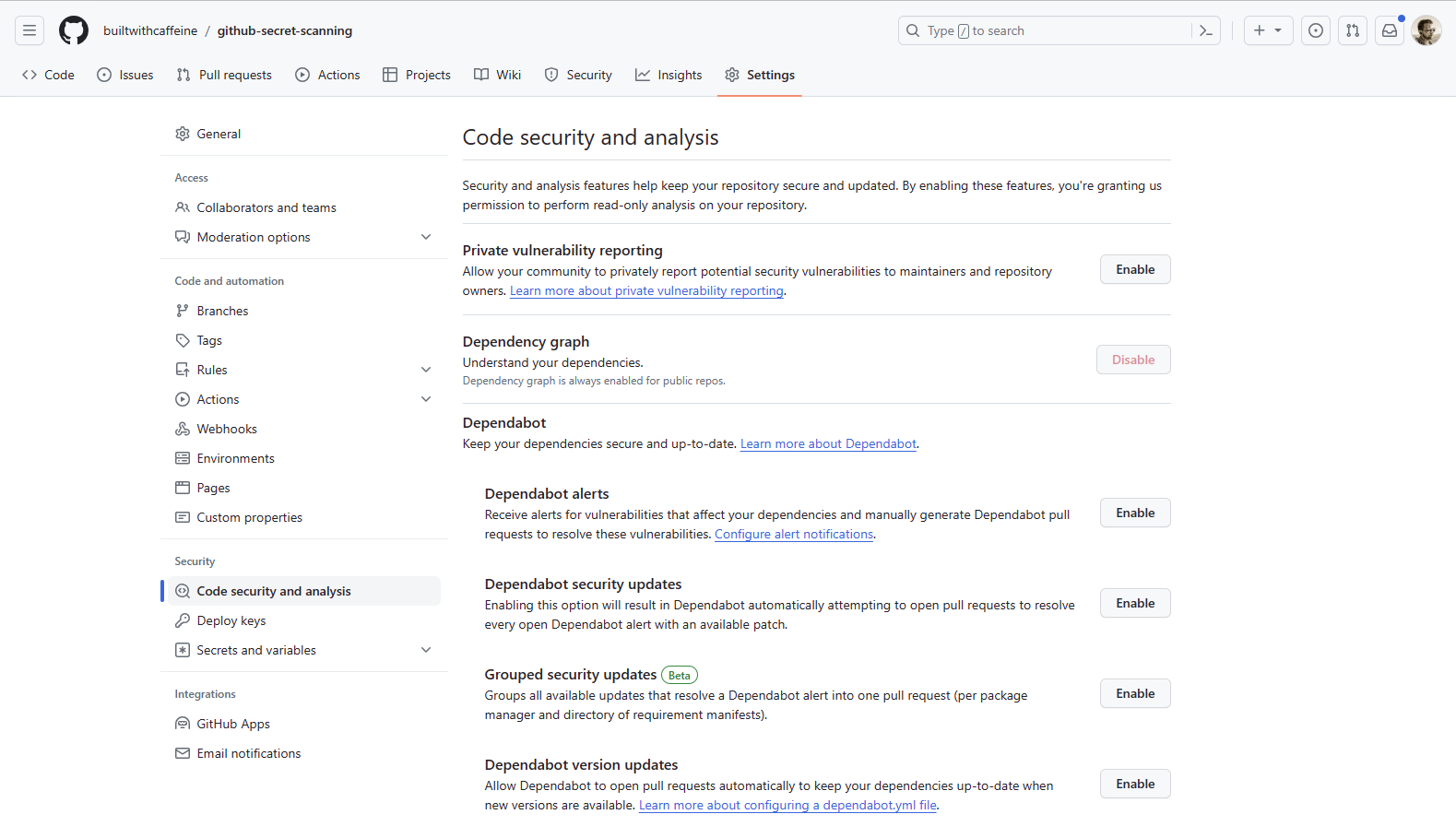
Task: Click the Email notifications mail icon
Action: [x=183, y=753]
